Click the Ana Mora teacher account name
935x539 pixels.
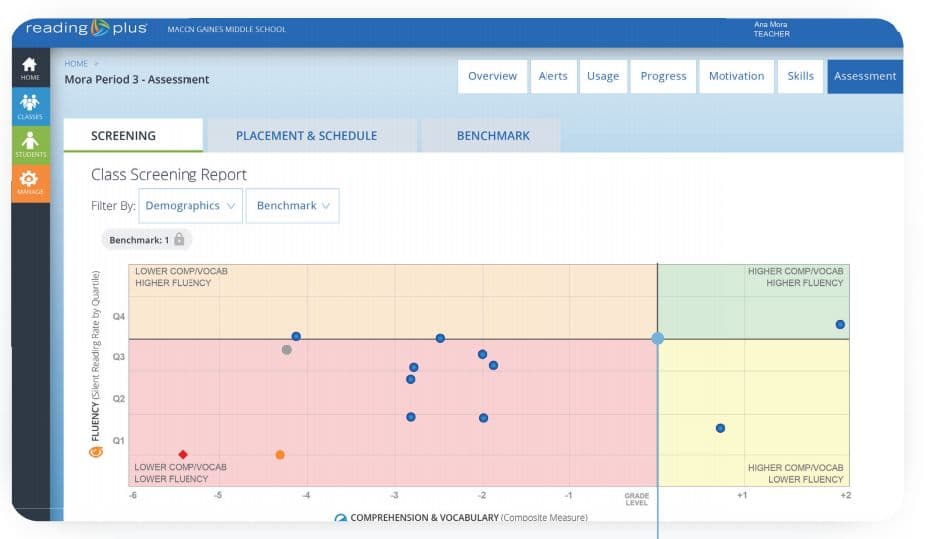pos(770,24)
